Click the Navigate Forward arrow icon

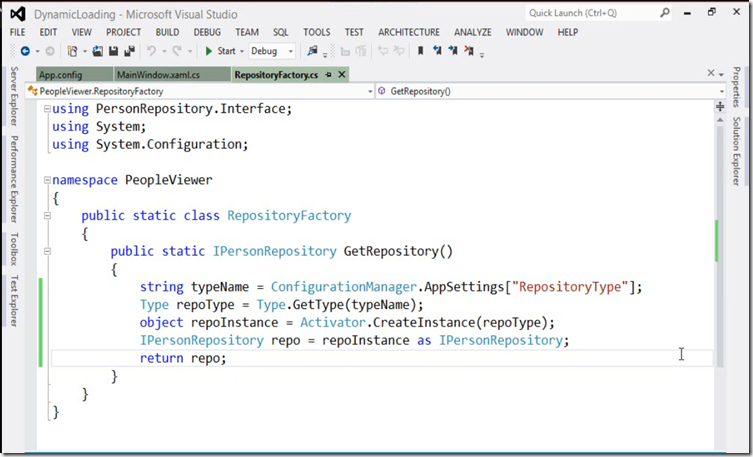(x=49, y=51)
